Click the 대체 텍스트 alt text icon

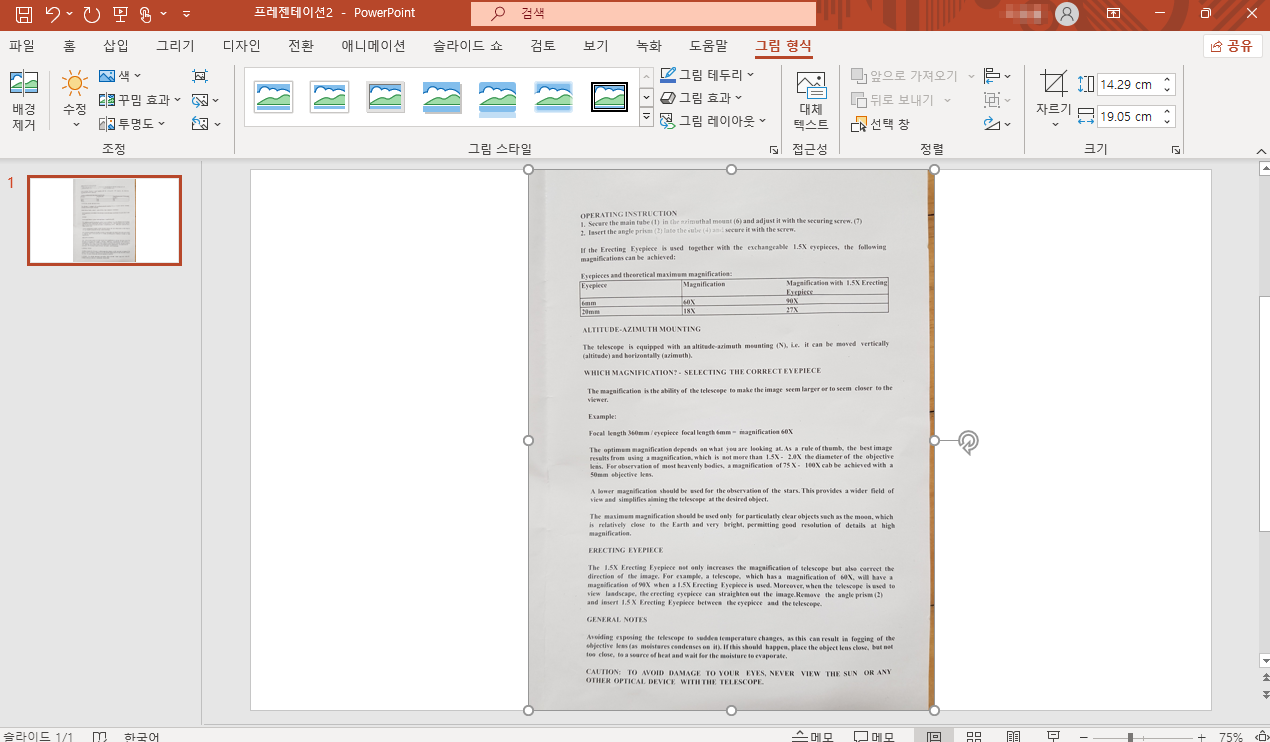tap(811, 102)
